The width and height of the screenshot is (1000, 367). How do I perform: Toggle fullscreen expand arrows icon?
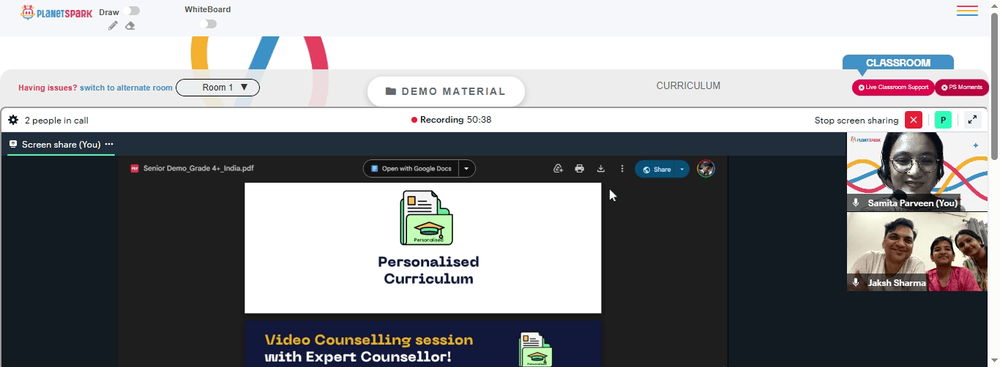(x=973, y=120)
